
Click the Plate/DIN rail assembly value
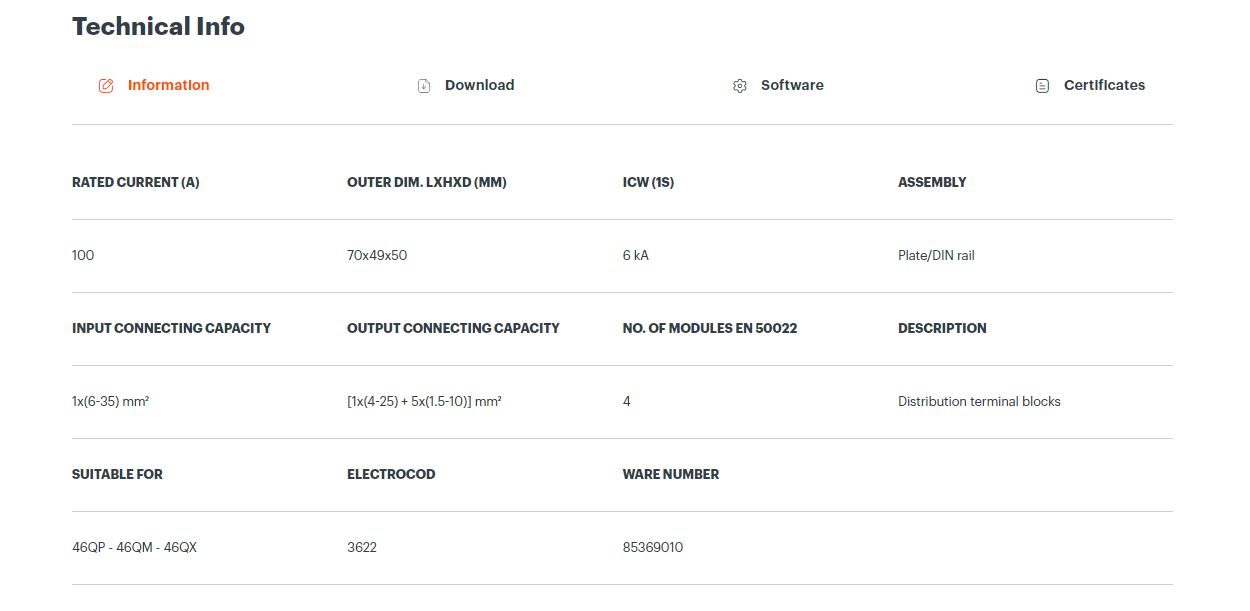pyautogui.click(x=936, y=255)
